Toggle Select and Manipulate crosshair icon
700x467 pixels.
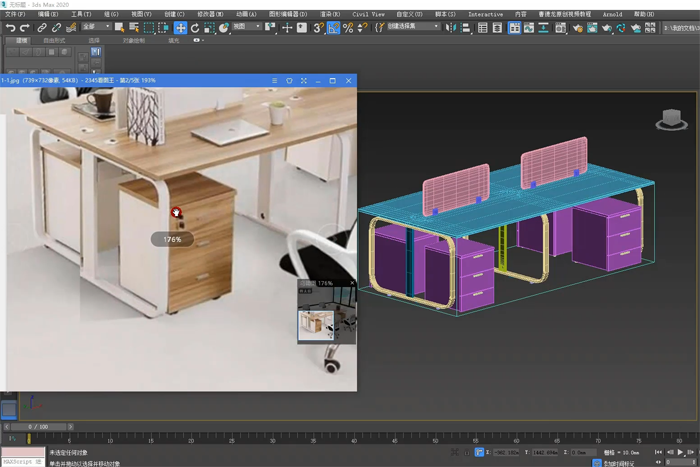[287, 28]
